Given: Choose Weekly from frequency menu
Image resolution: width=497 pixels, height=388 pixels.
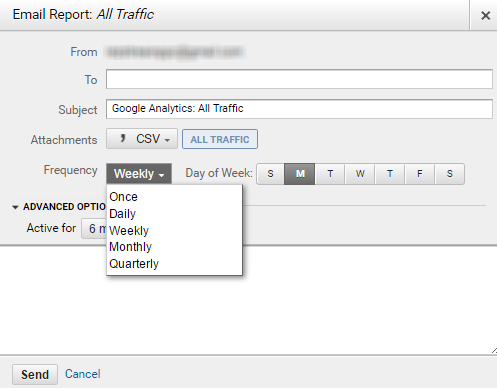Looking at the screenshot, I should [x=174, y=230].
